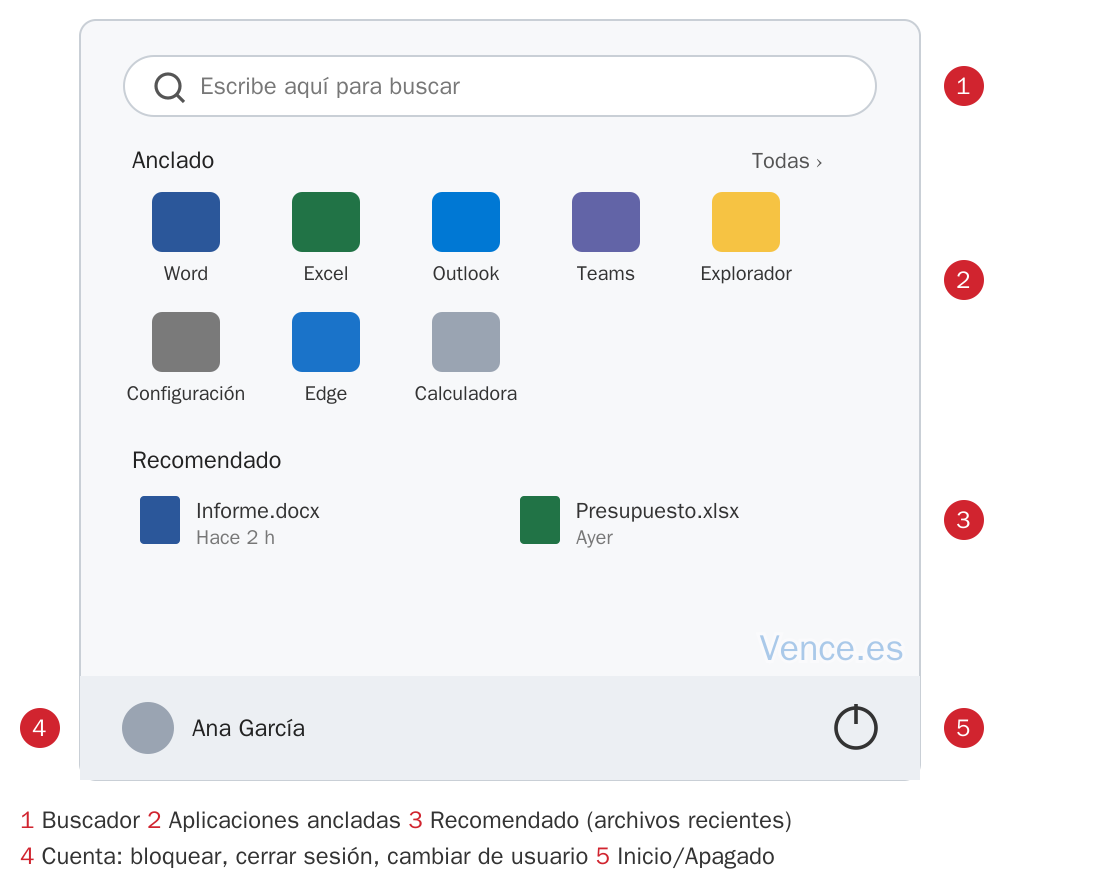Image resolution: width=1120 pixels, height=880 pixels.
Task: Start Teams from the pinned section
Action: (x=606, y=221)
